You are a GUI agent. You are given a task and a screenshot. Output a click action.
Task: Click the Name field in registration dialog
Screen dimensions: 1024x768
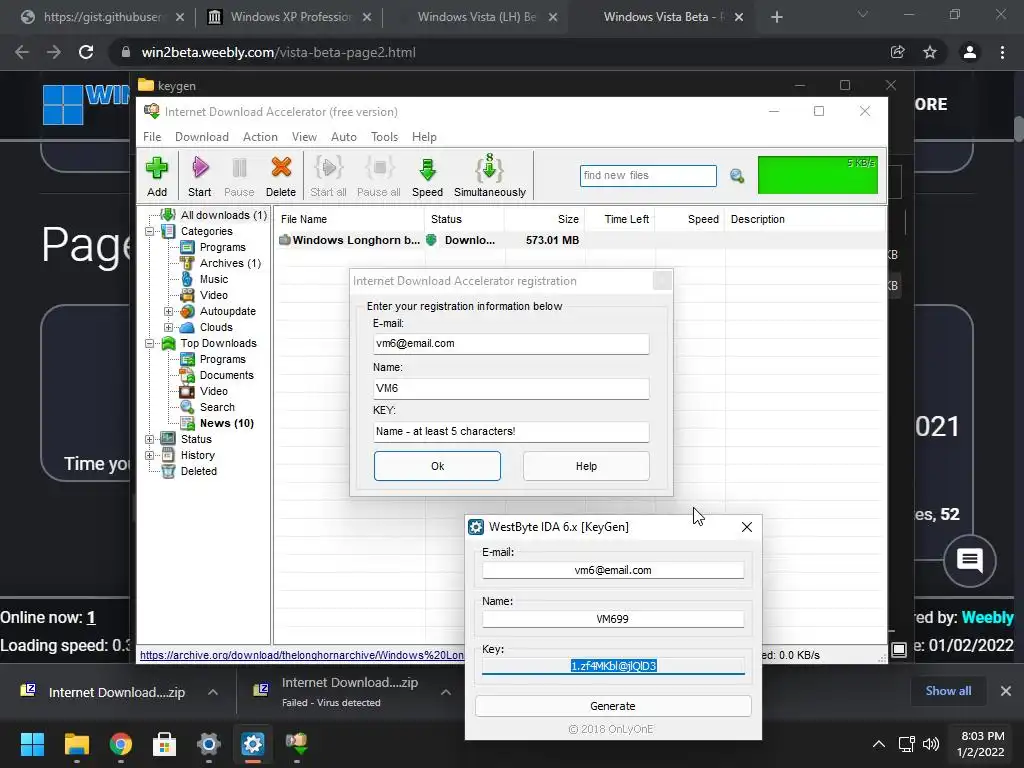pyautogui.click(x=511, y=389)
